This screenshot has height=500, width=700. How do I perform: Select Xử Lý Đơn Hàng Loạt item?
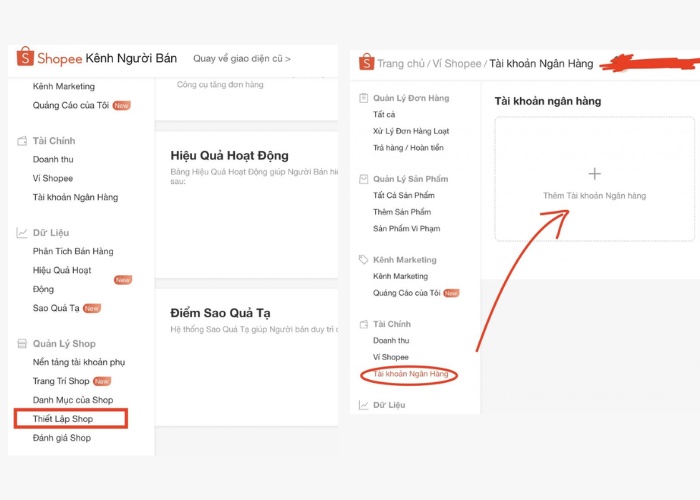[x=411, y=131]
